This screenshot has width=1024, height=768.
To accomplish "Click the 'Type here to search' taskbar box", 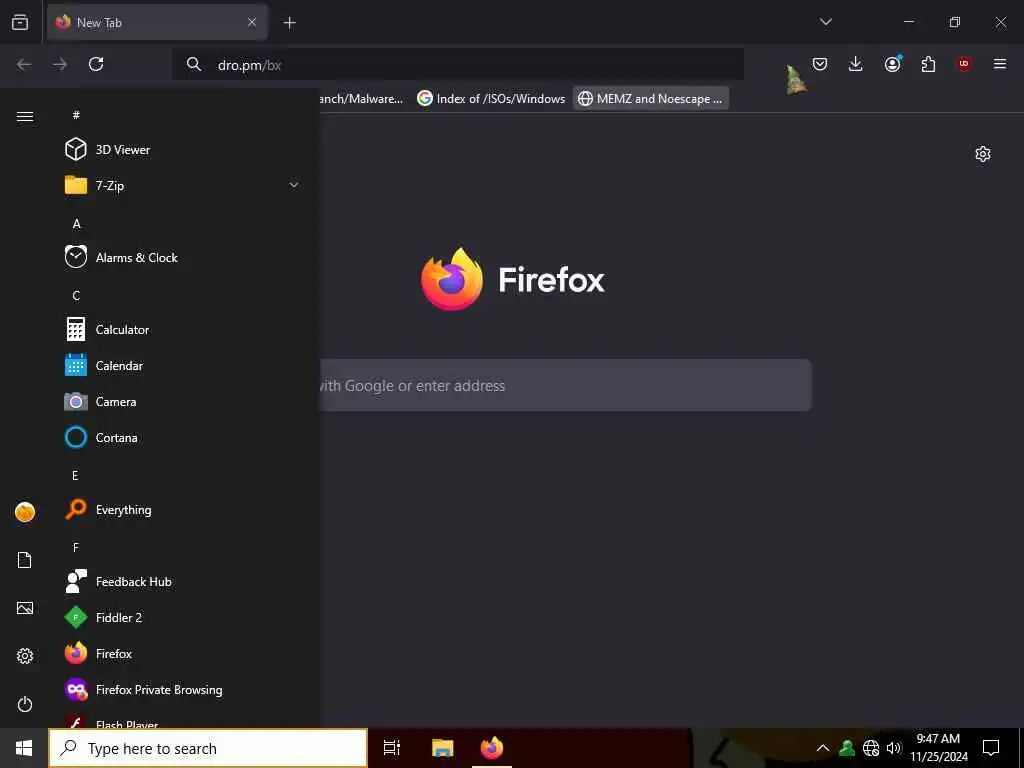I will (x=208, y=748).
